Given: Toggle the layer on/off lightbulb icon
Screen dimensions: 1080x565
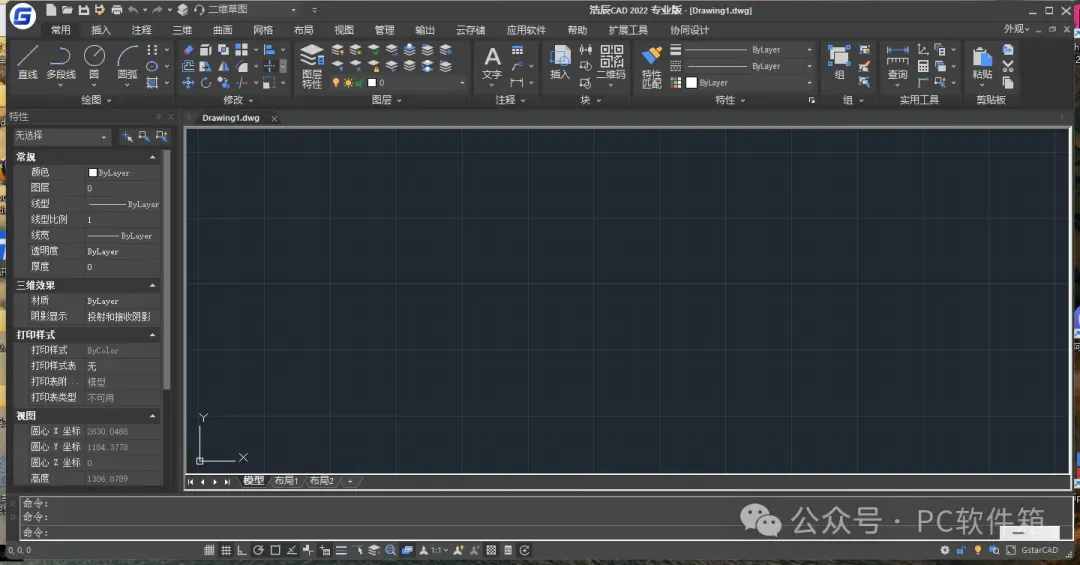Looking at the screenshot, I should pyautogui.click(x=336, y=83).
